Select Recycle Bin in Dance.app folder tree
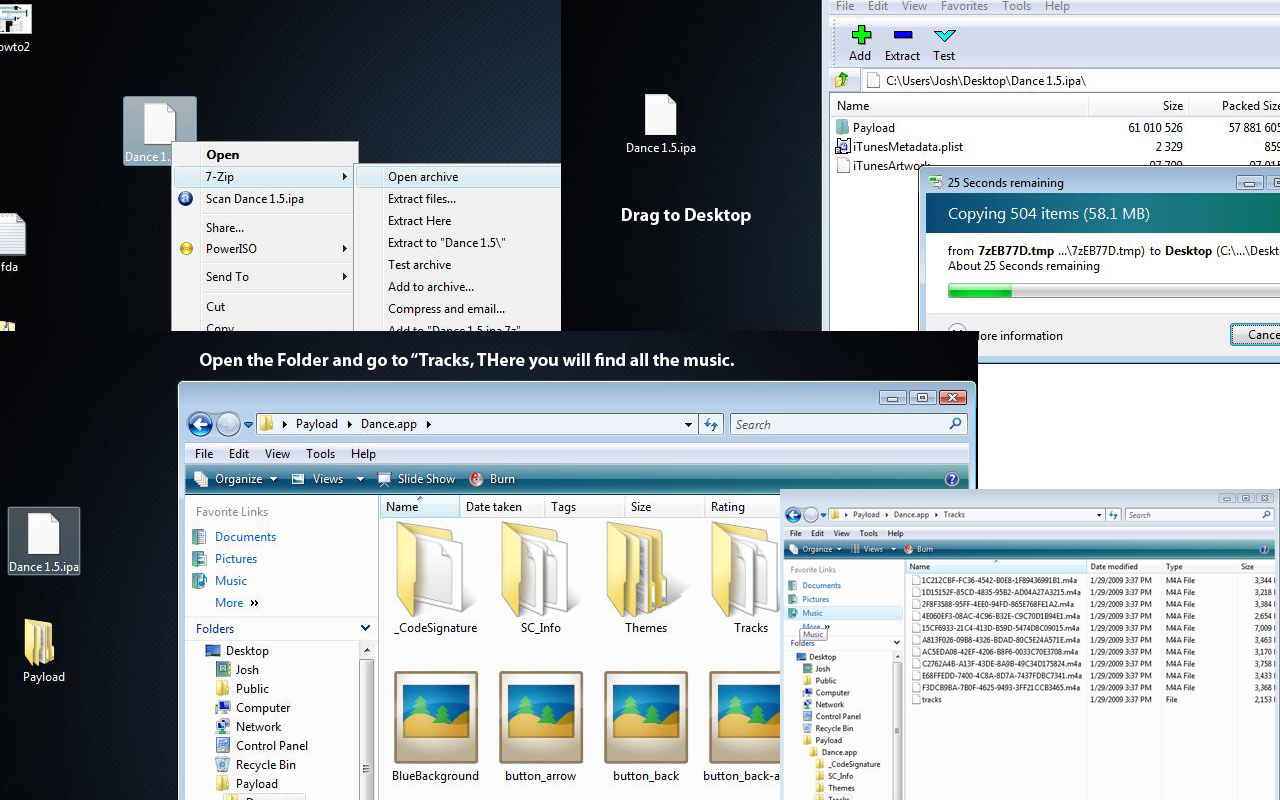 (266, 764)
